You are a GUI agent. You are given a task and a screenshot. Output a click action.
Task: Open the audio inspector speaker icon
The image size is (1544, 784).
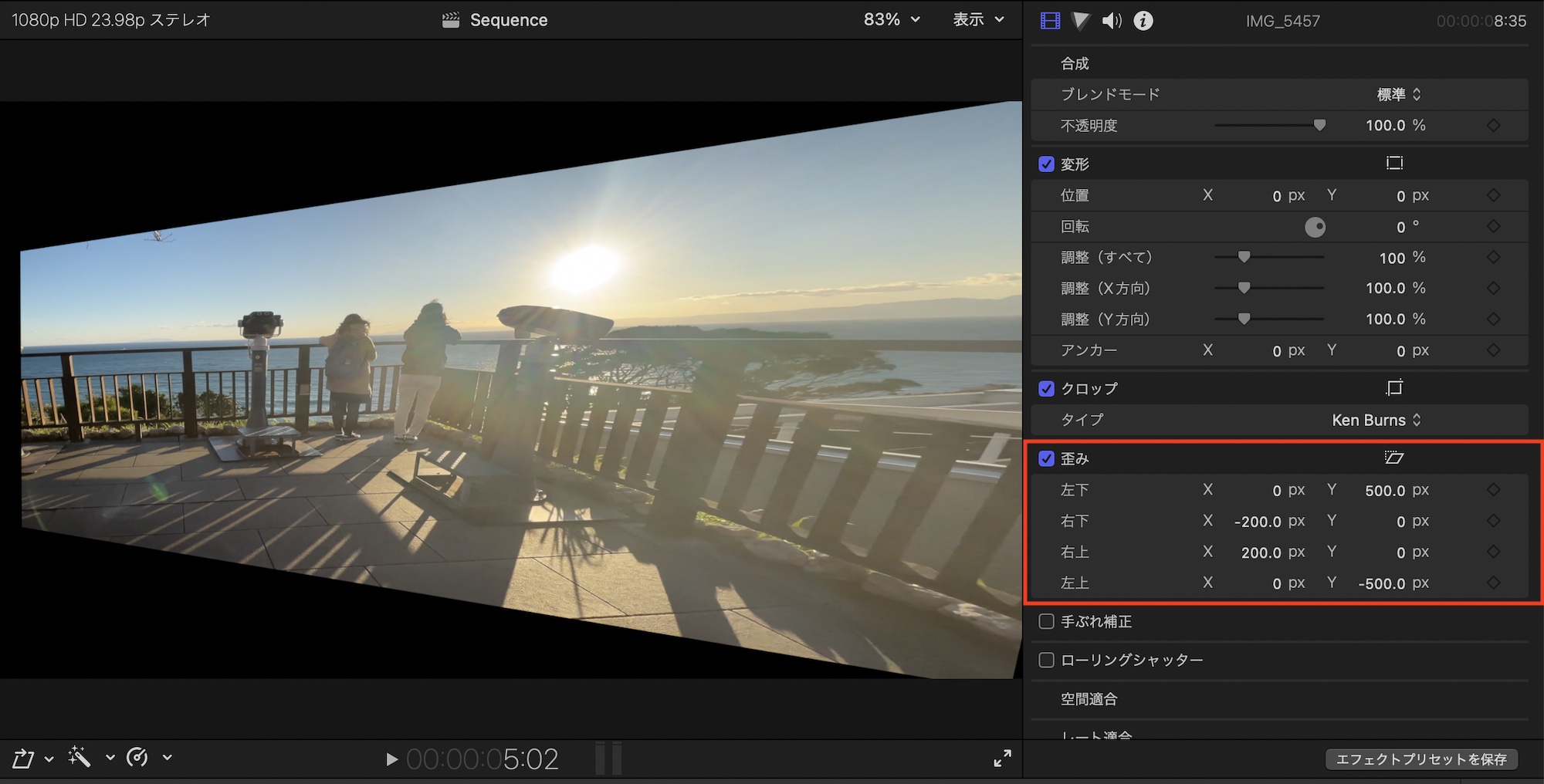[1112, 21]
